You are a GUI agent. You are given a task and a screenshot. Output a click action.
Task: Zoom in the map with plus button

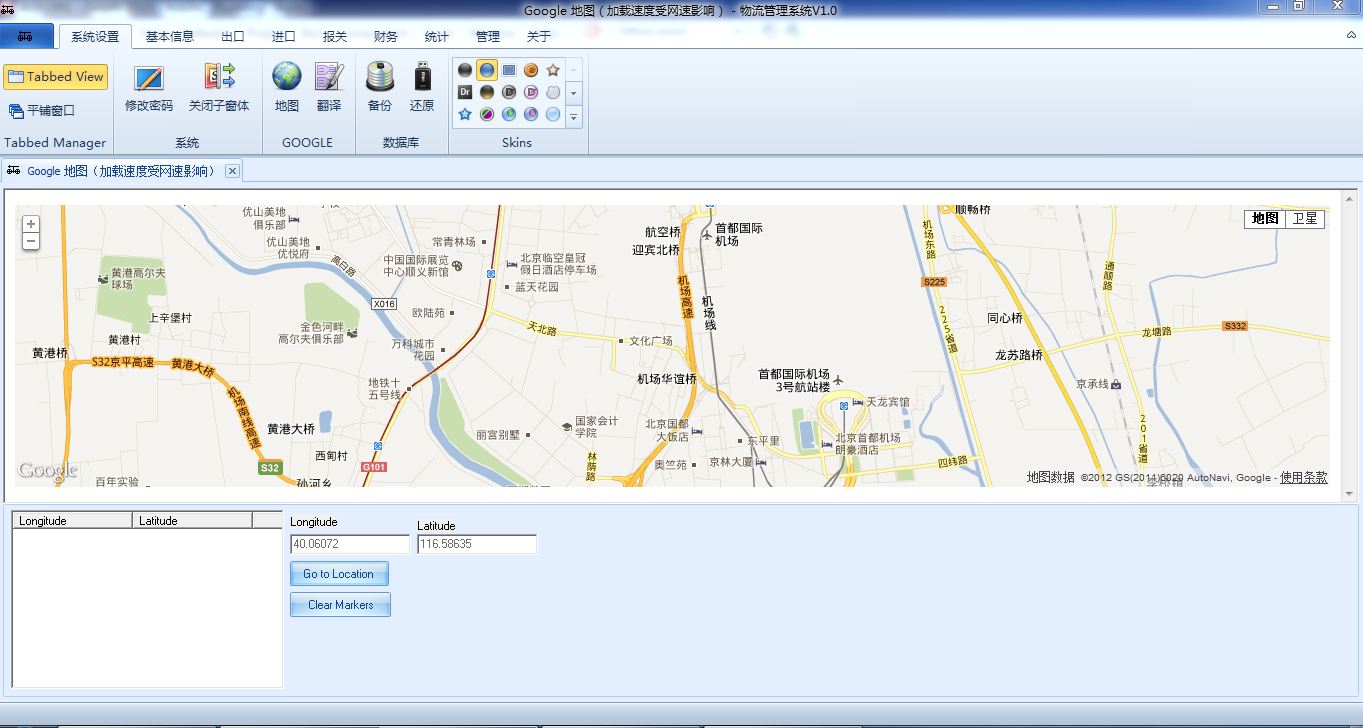click(x=31, y=224)
